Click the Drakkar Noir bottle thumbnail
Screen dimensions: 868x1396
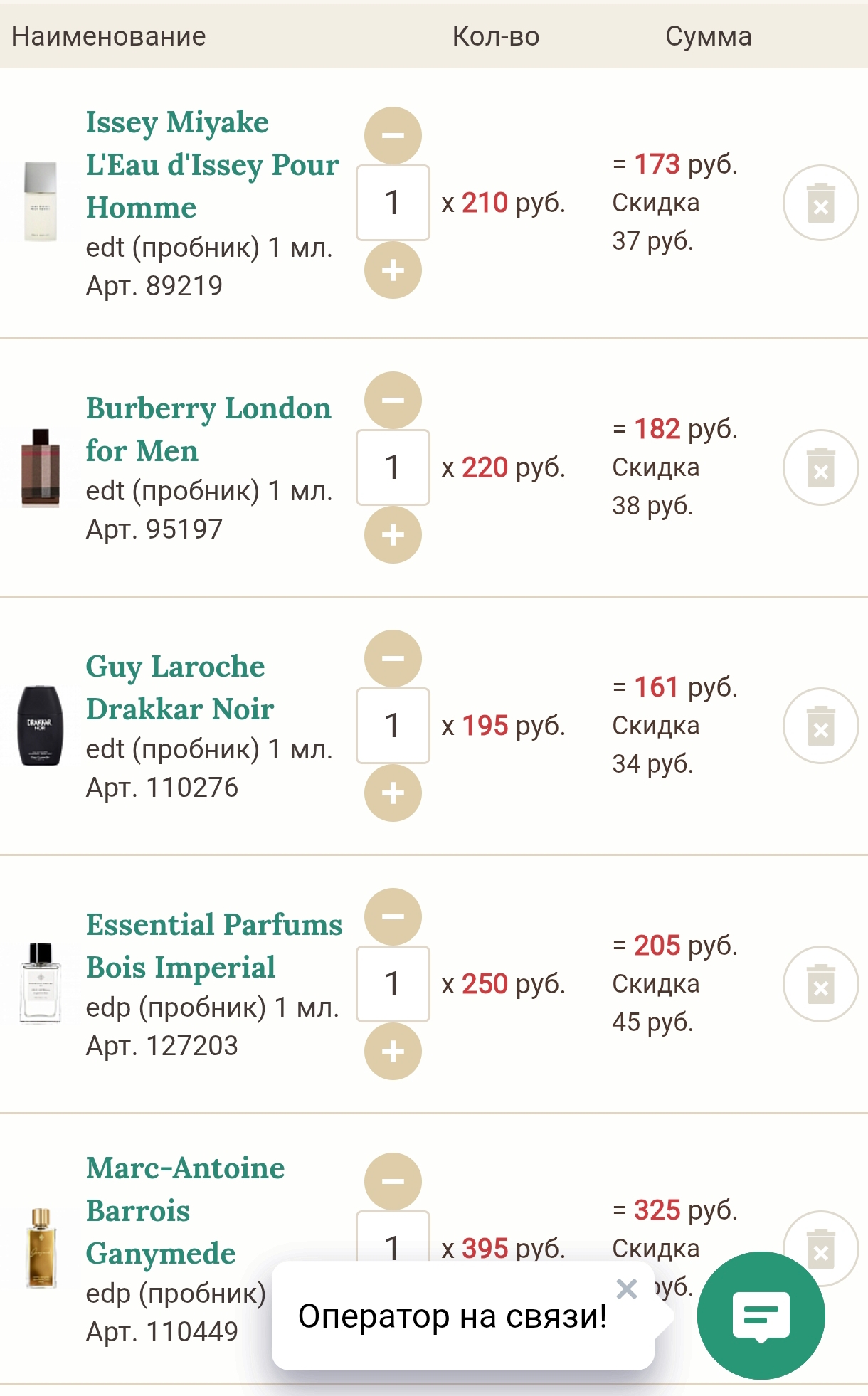coord(40,726)
